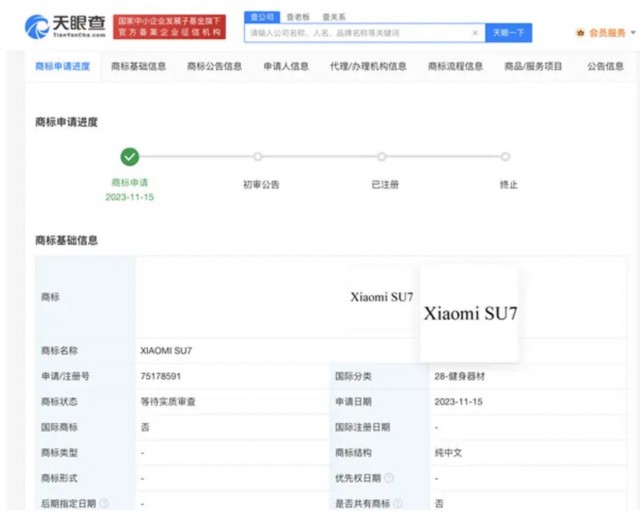The image size is (640, 512).
Task: Open the 会员服务 link
Action: [x=607, y=33]
